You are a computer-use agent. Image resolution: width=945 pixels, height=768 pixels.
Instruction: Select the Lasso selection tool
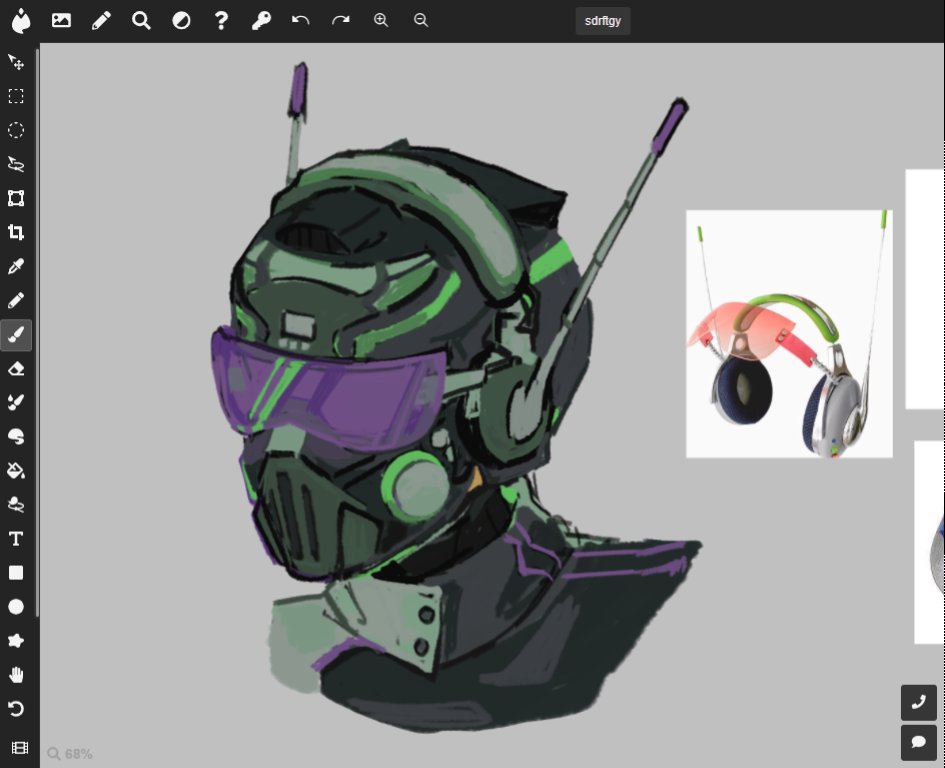[x=16, y=164]
